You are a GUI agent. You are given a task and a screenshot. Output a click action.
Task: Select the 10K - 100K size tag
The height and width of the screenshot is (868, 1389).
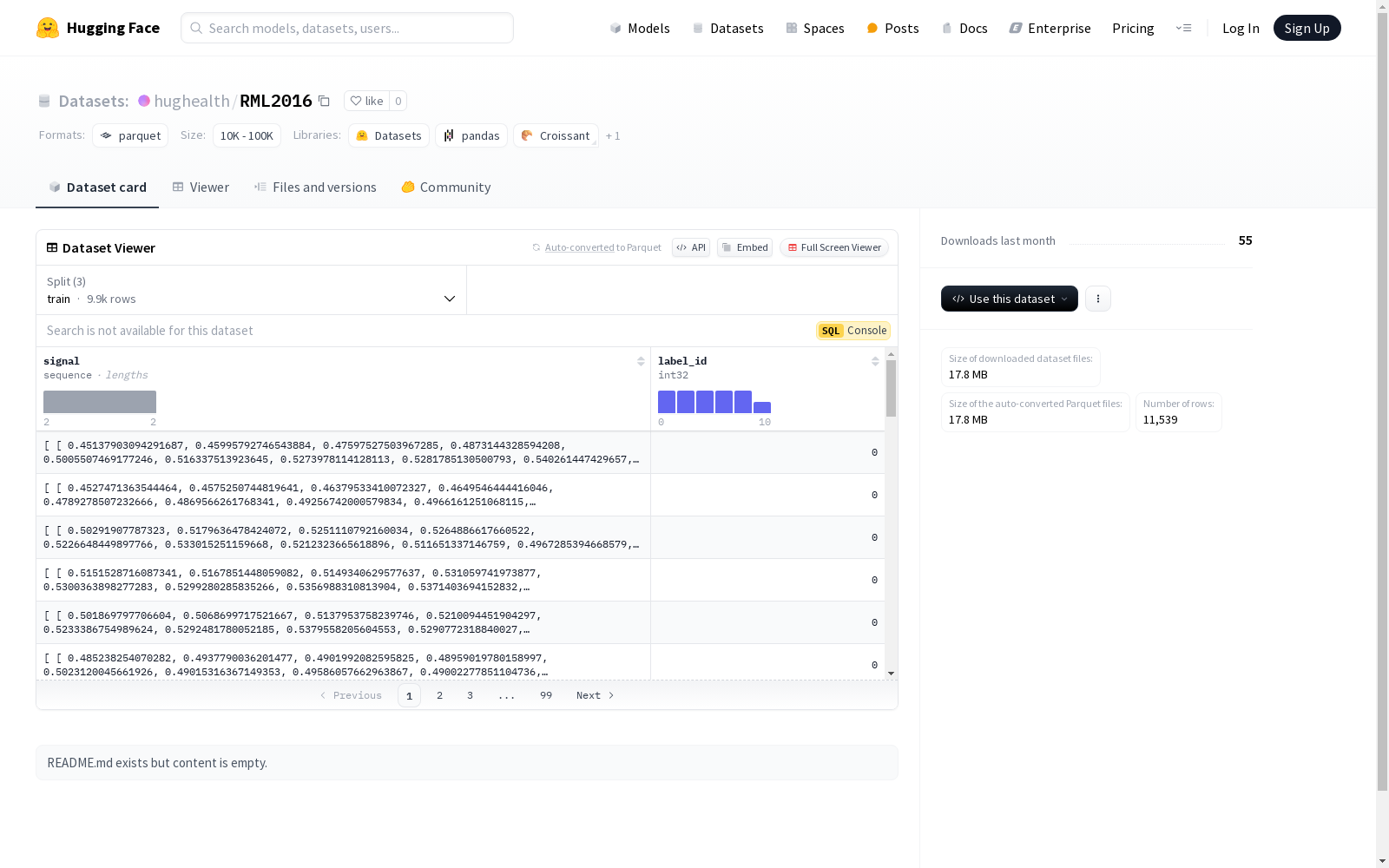click(x=247, y=135)
